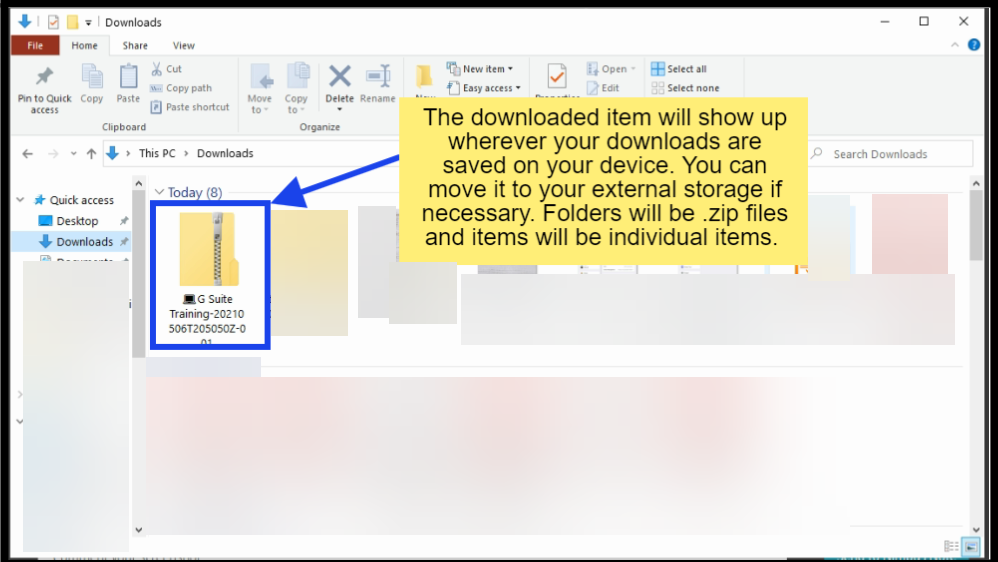998x562 pixels.
Task: Open the View ribbon tab
Action: [183, 45]
